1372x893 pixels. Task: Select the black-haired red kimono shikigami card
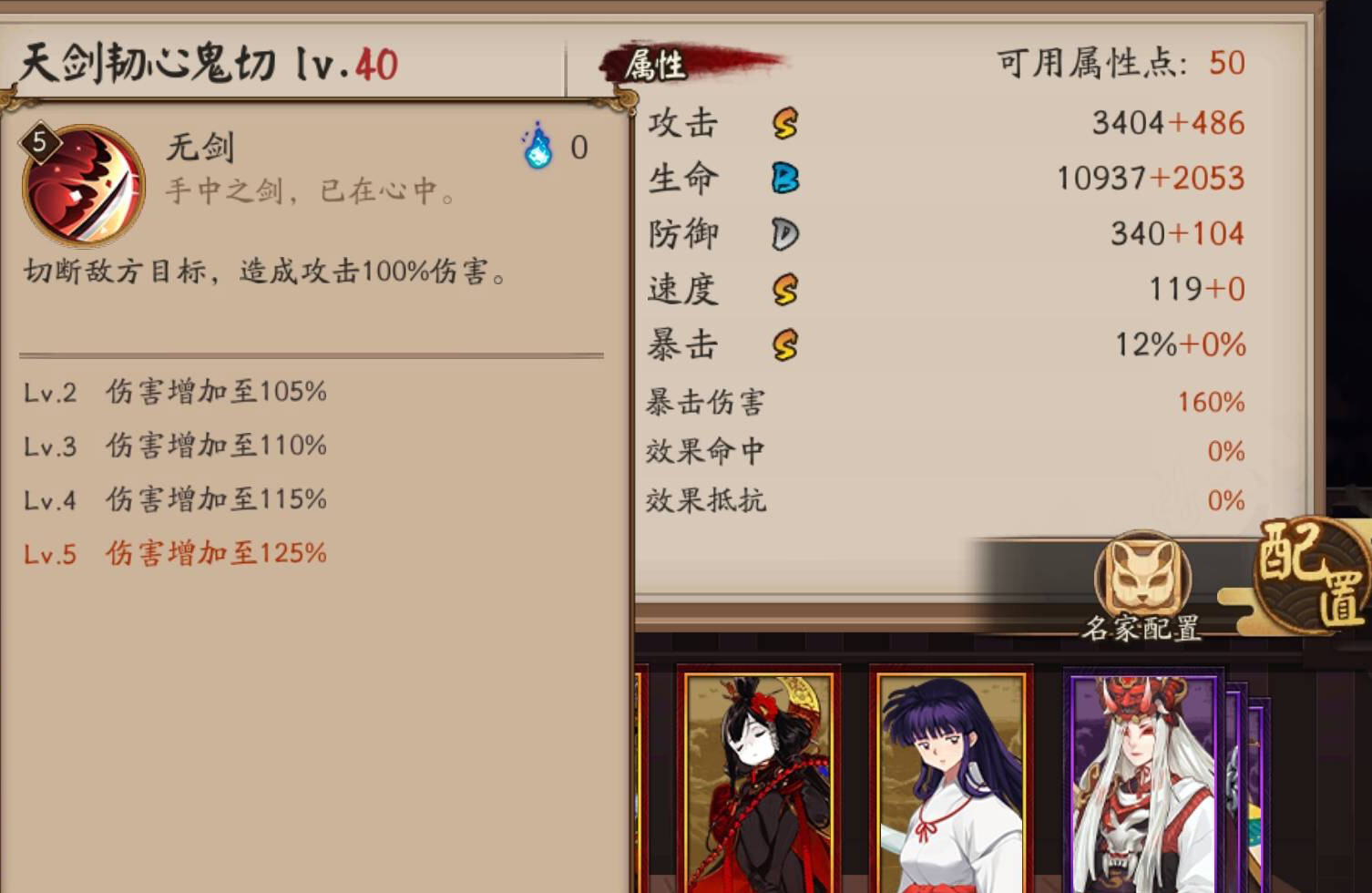coord(758,782)
